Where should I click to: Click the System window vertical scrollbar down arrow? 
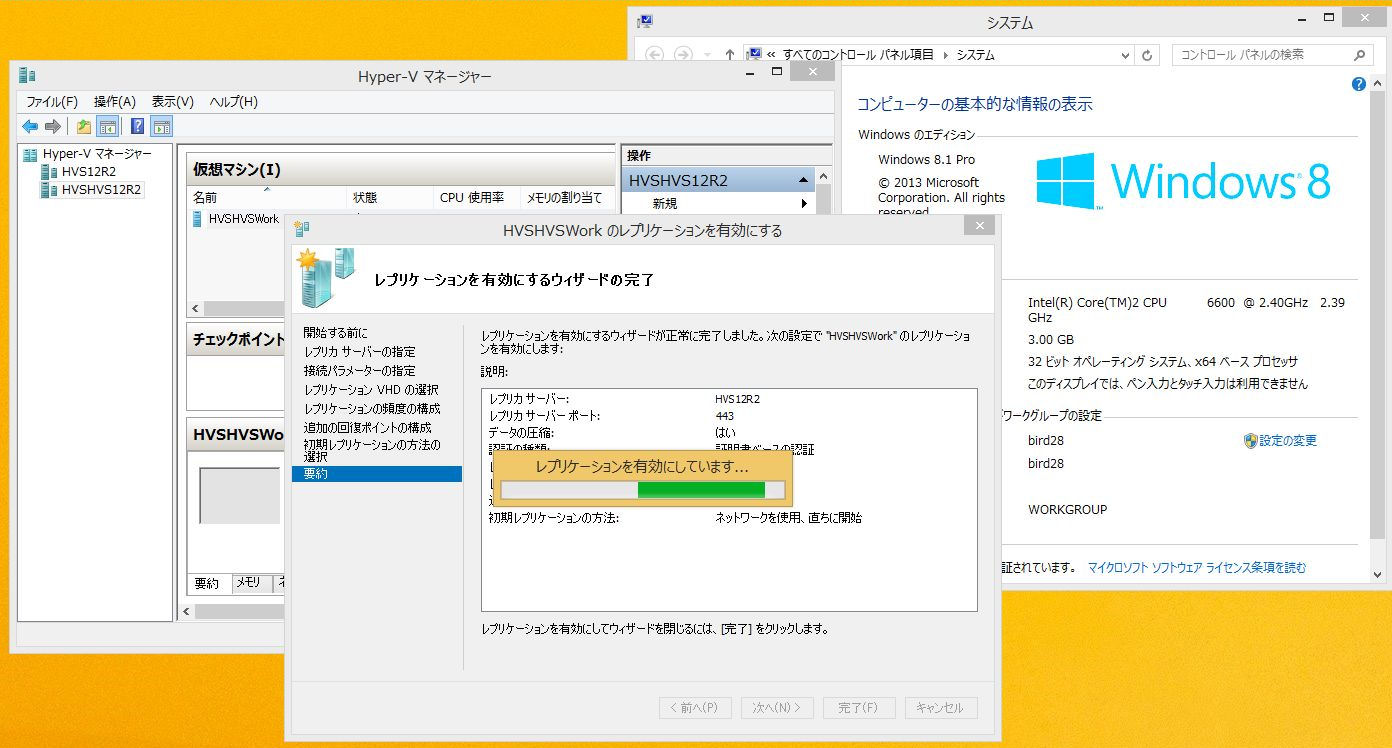(1378, 575)
